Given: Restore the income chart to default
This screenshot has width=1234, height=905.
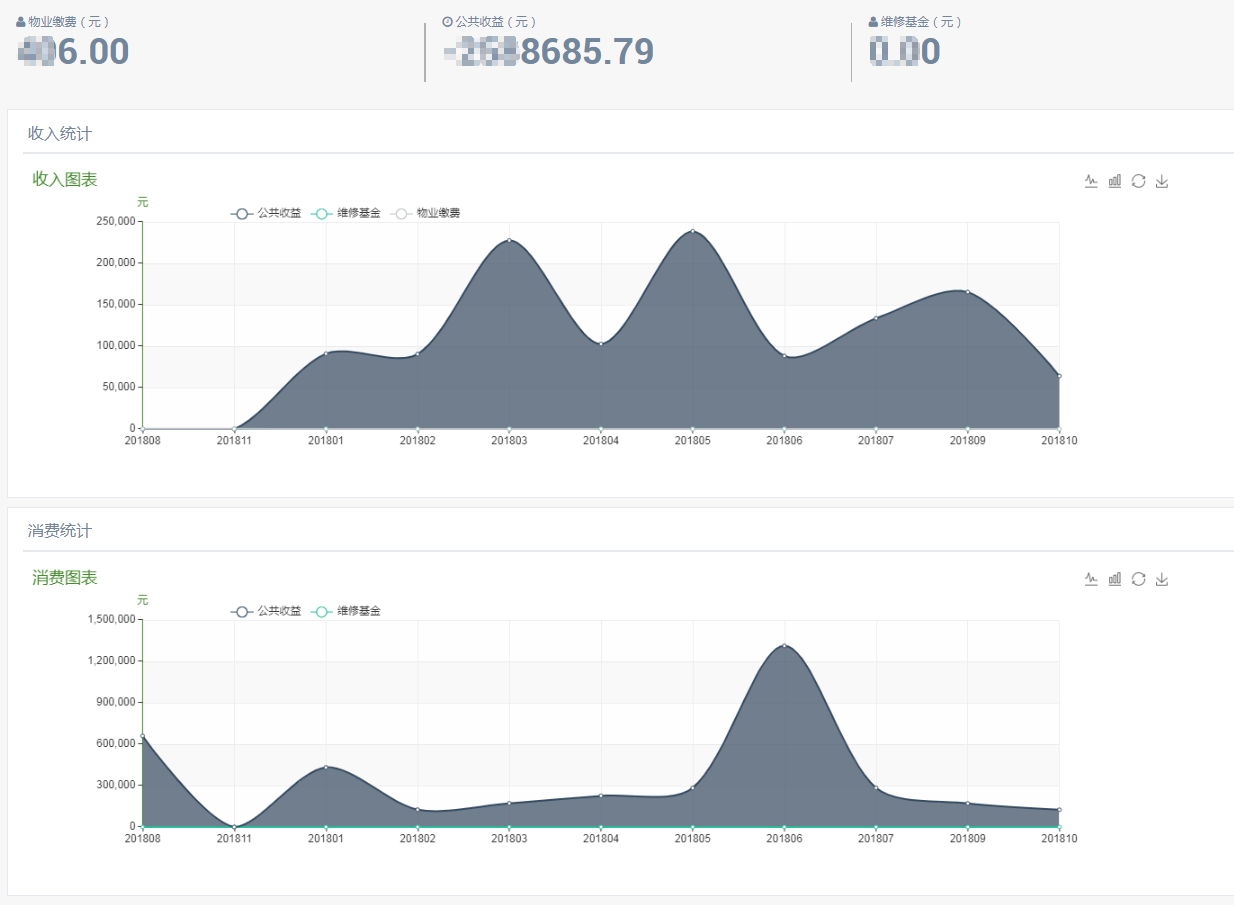Looking at the screenshot, I should coord(1138,181).
